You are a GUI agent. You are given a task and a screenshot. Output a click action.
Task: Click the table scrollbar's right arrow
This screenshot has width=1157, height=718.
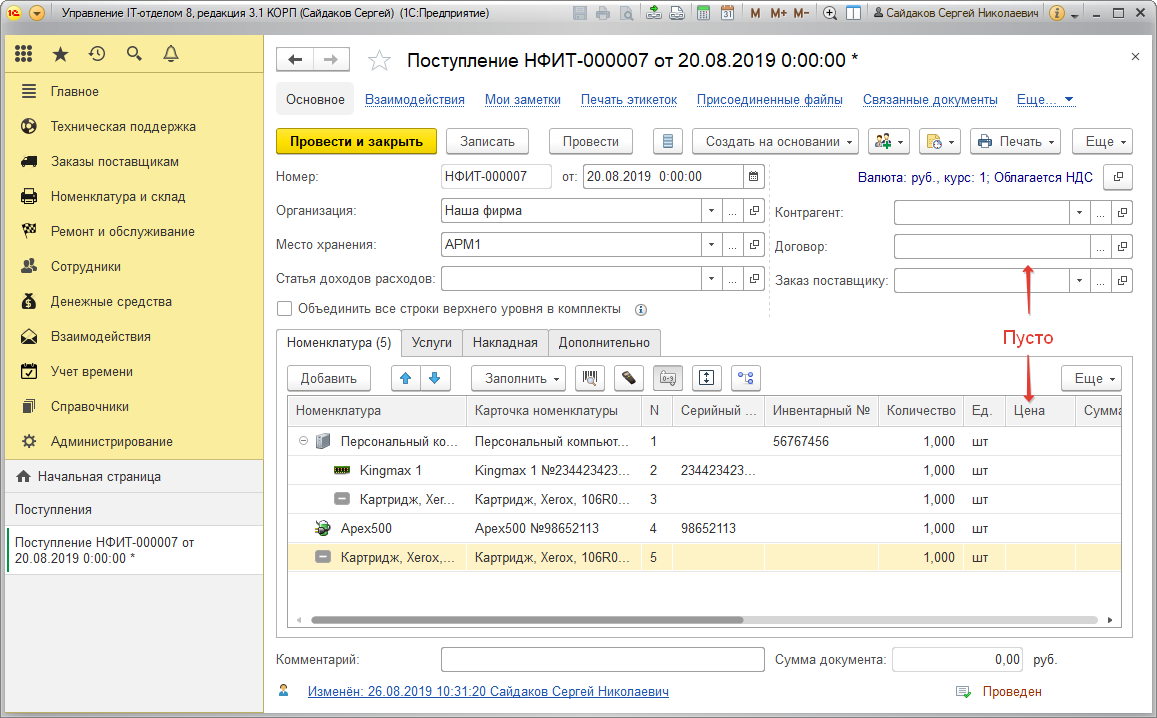click(x=1110, y=620)
